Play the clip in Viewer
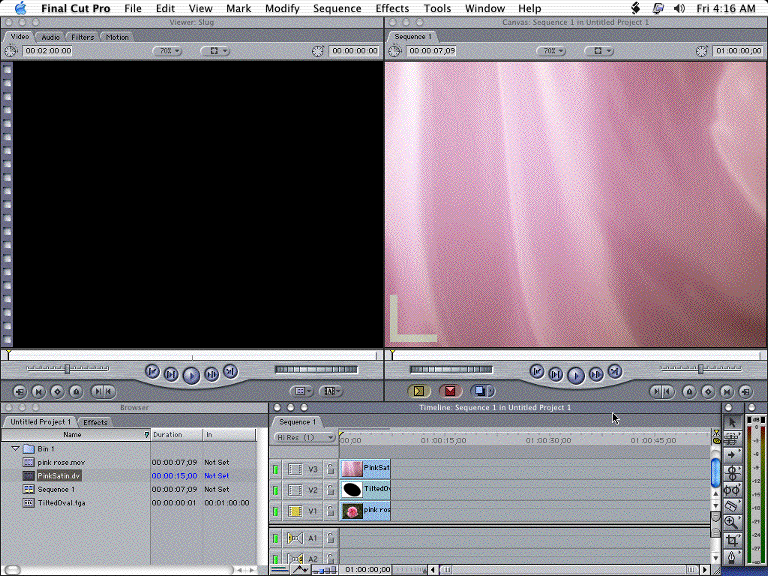Image resolution: width=768 pixels, height=576 pixels. click(191, 376)
